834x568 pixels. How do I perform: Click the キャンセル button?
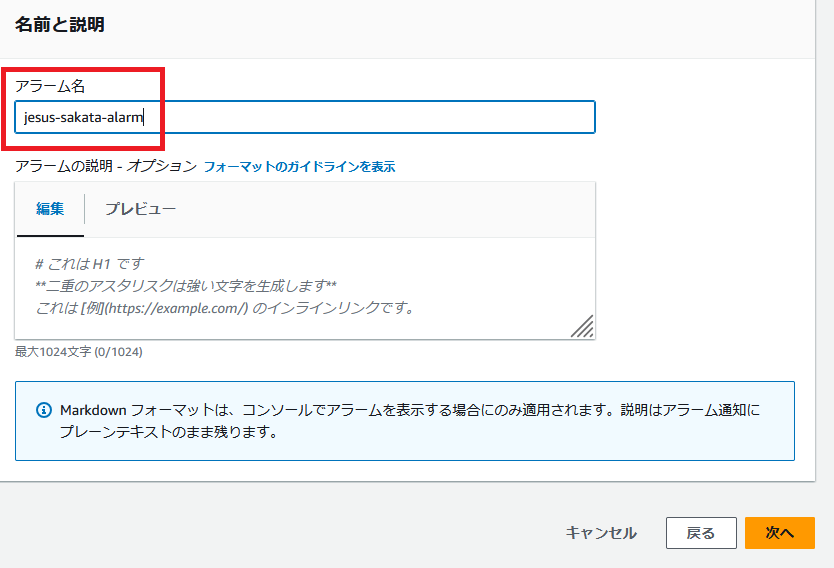(601, 533)
